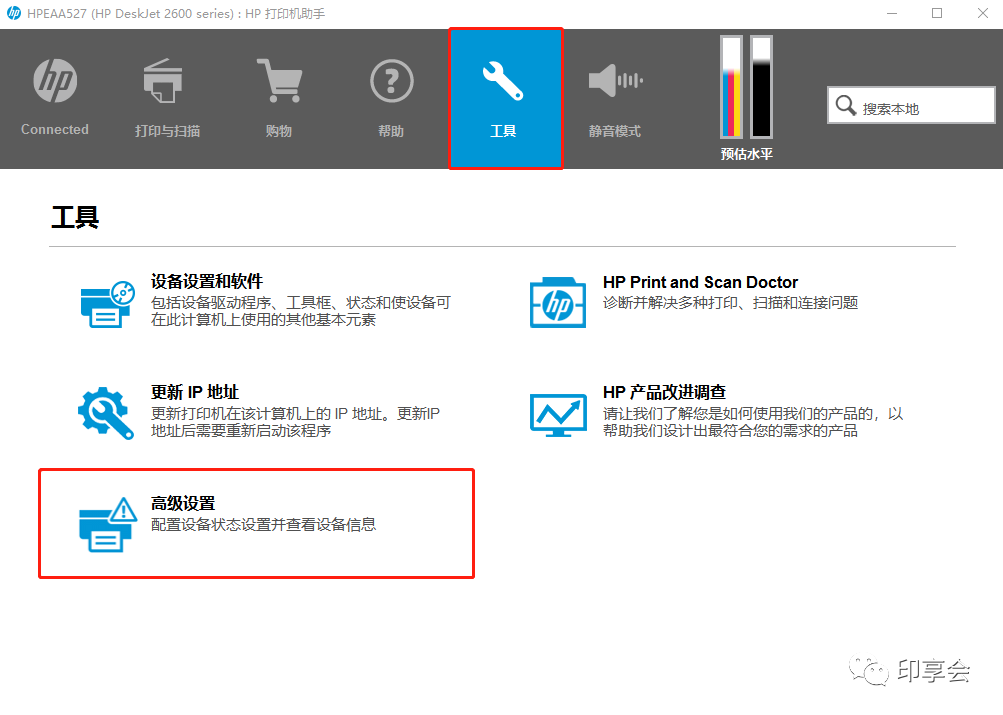Click the HP 产品改进调查 monitor chart icon
The image size is (1003, 715).
coord(558,415)
